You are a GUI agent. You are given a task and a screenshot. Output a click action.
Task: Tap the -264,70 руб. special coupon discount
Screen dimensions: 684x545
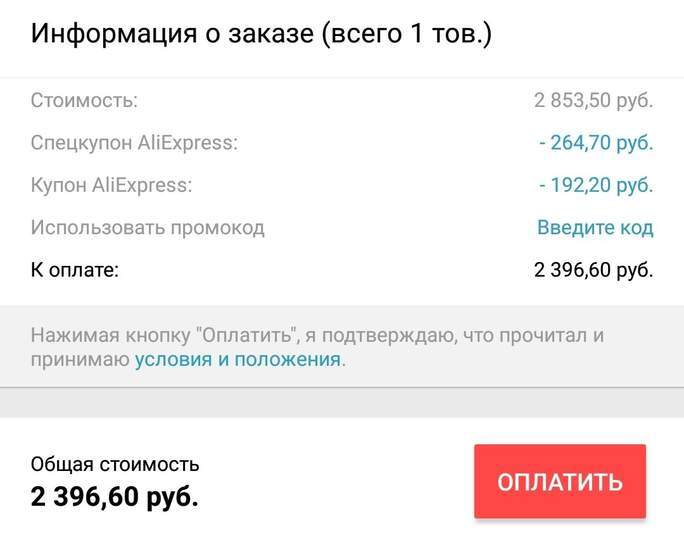point(595,143)
